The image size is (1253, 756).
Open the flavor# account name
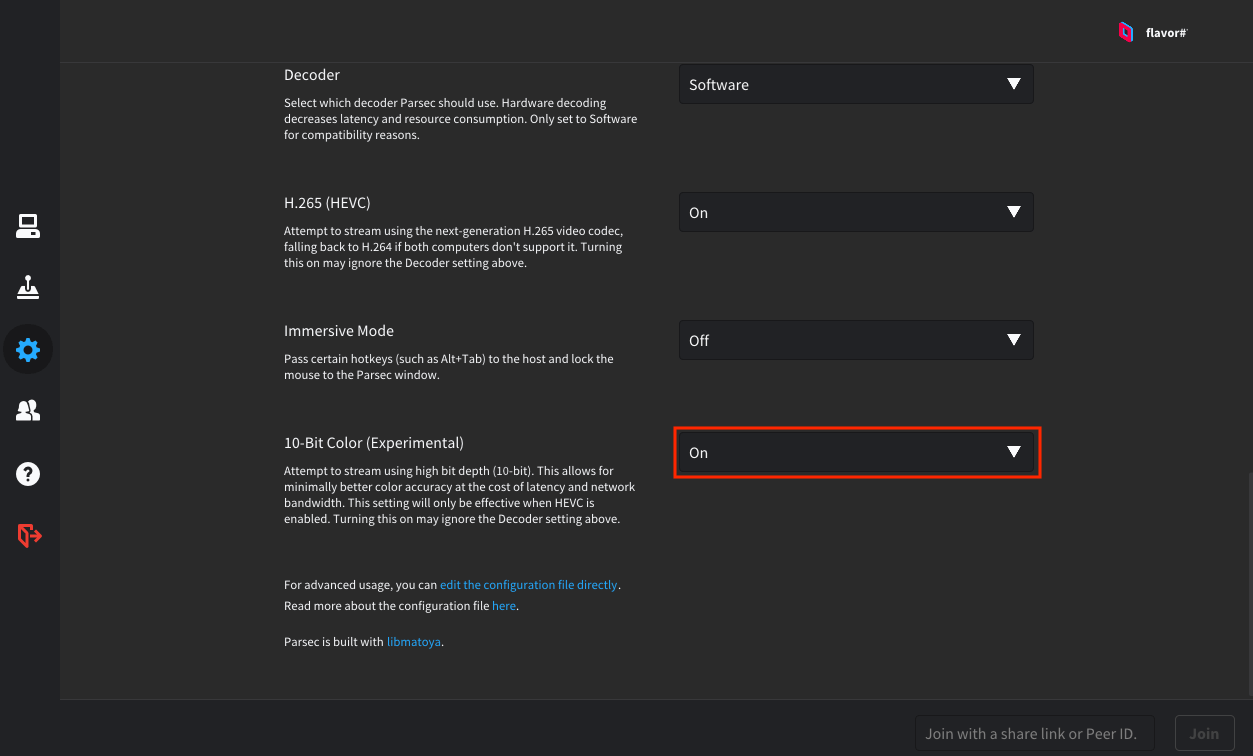tap(1166, 33)
